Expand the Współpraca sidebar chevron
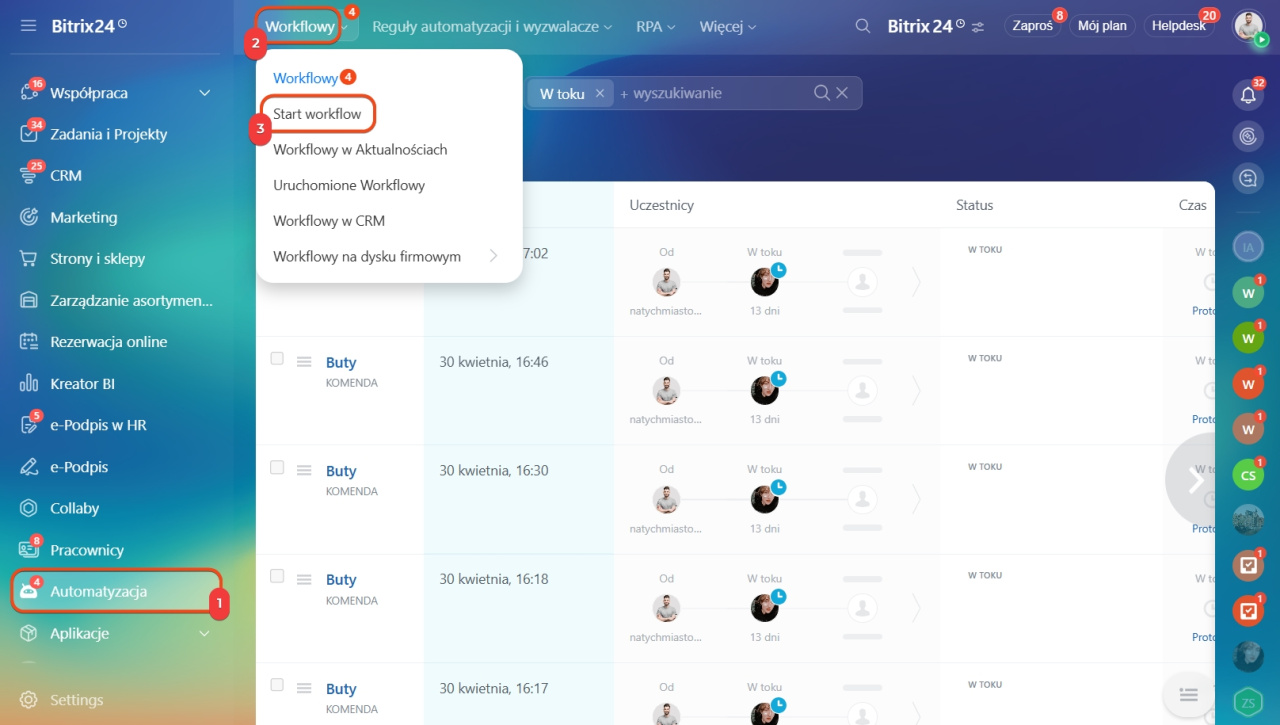The image size is (1280, 725). click(x=205, y=93)
